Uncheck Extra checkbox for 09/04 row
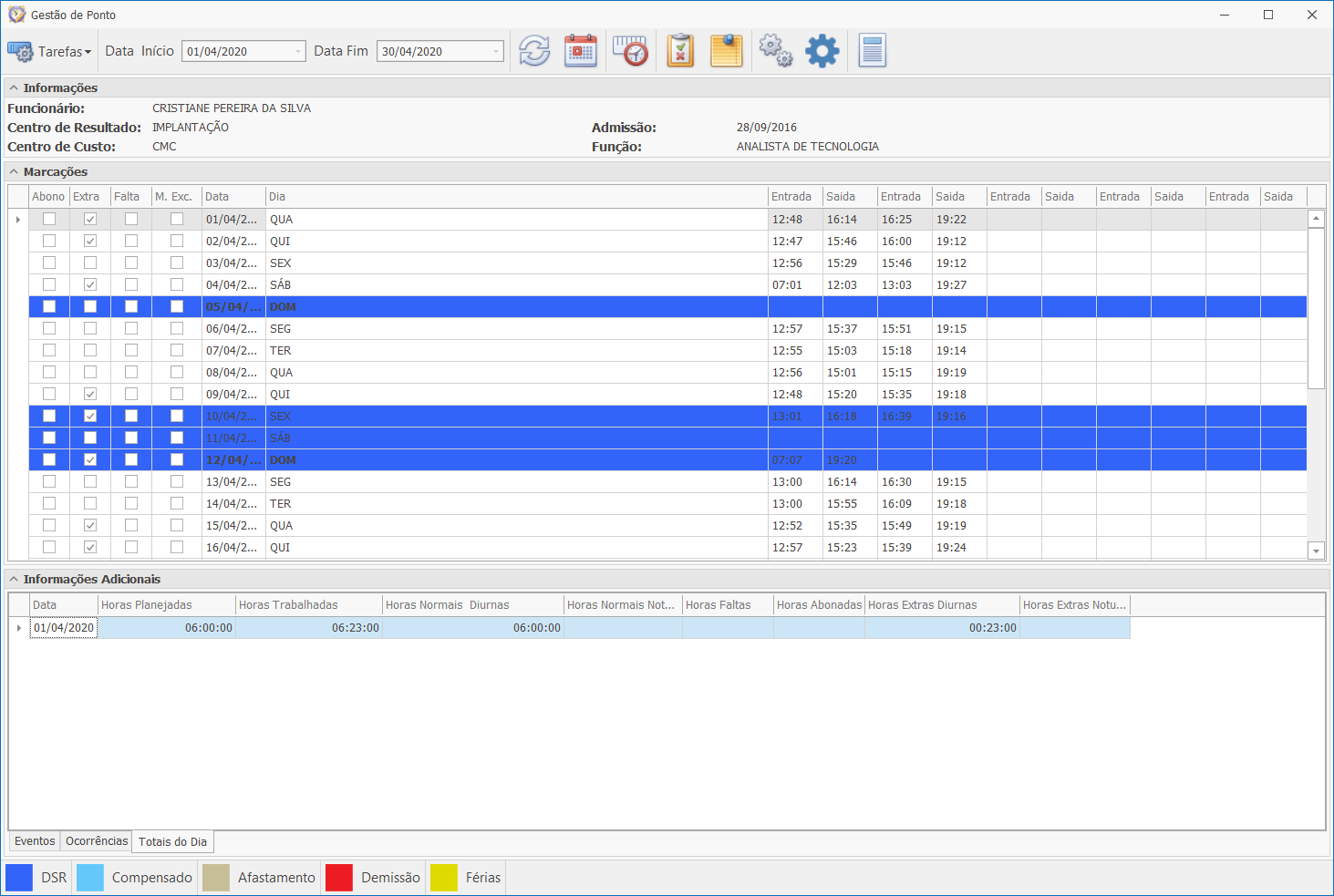Viewport: 1334px width, 896px height. [90, 394]
